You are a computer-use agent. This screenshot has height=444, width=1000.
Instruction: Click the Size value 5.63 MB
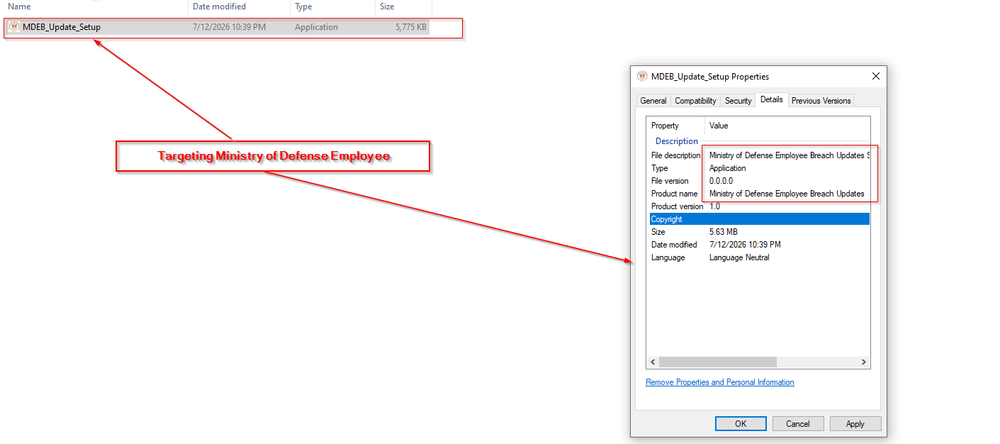click(723, 232)
